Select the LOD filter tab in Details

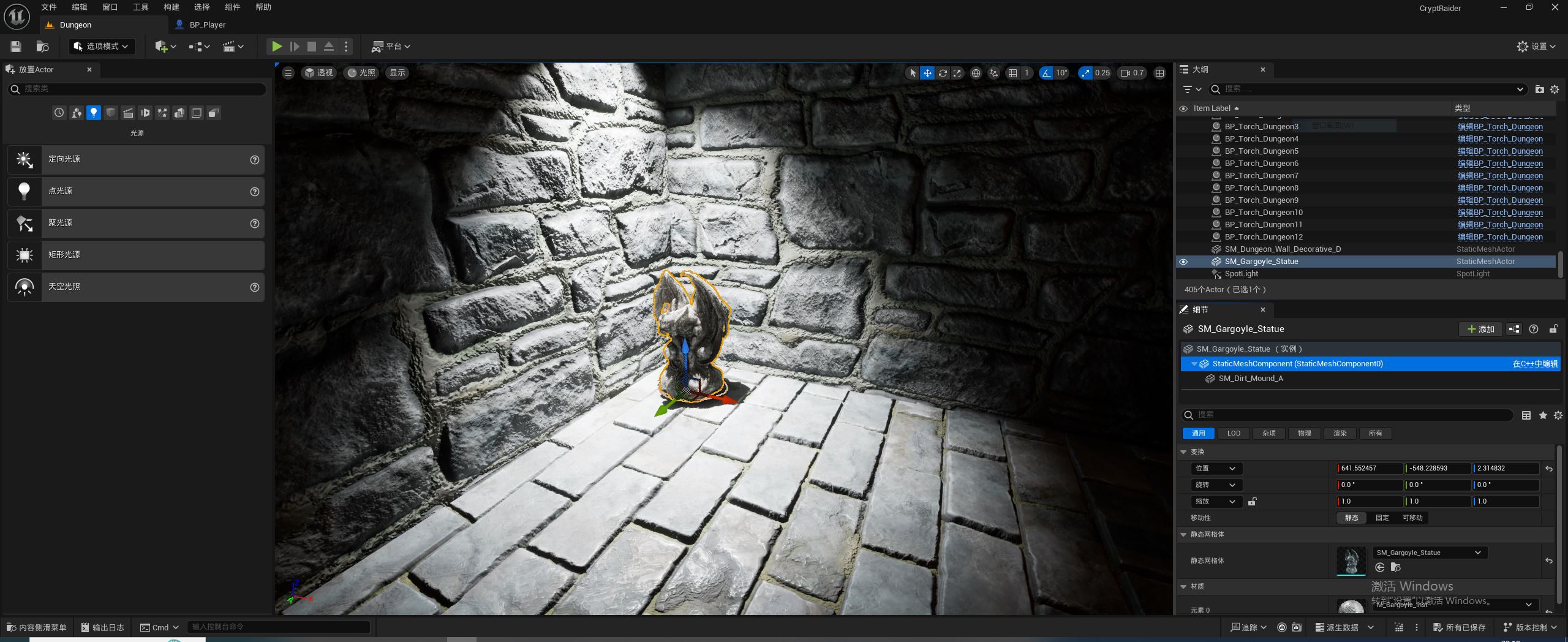pyautogui.click(x=1234, y=434)
